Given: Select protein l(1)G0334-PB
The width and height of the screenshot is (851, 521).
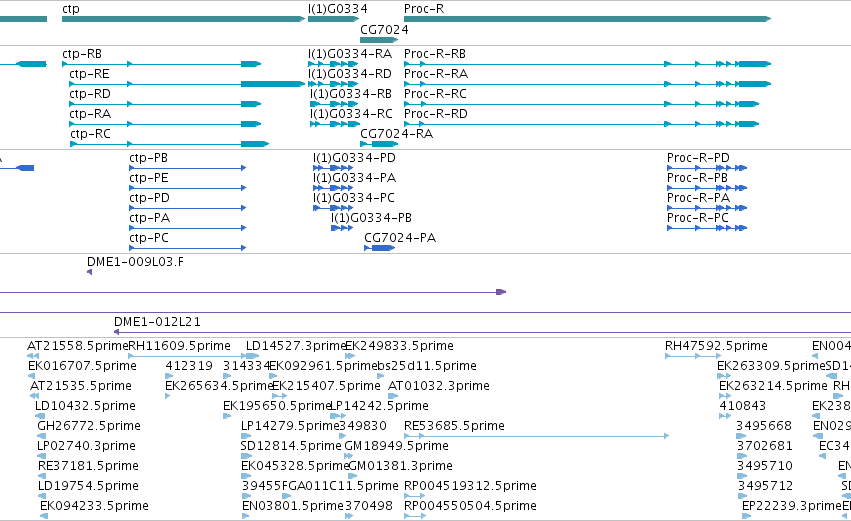Looking at the screenshot, I should coord(342,228).
